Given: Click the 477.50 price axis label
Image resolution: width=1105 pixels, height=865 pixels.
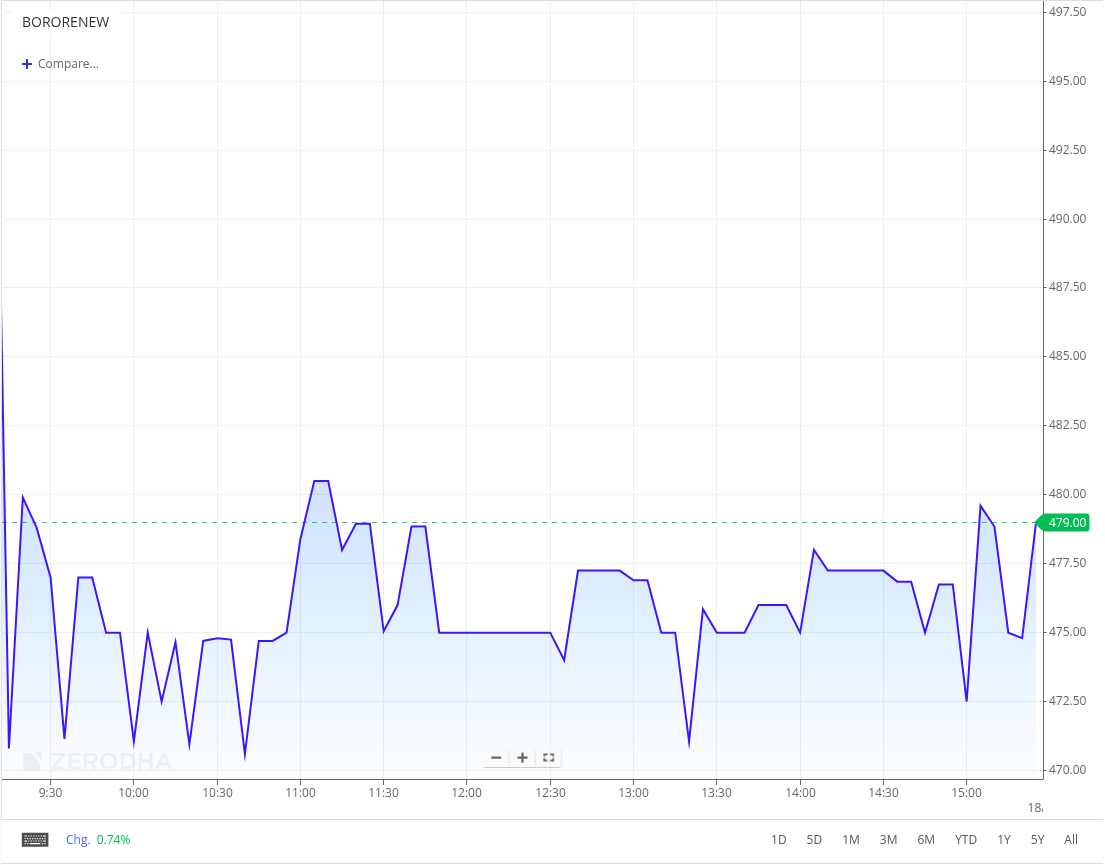Looking at the screenshot, I should [1067, 563].
